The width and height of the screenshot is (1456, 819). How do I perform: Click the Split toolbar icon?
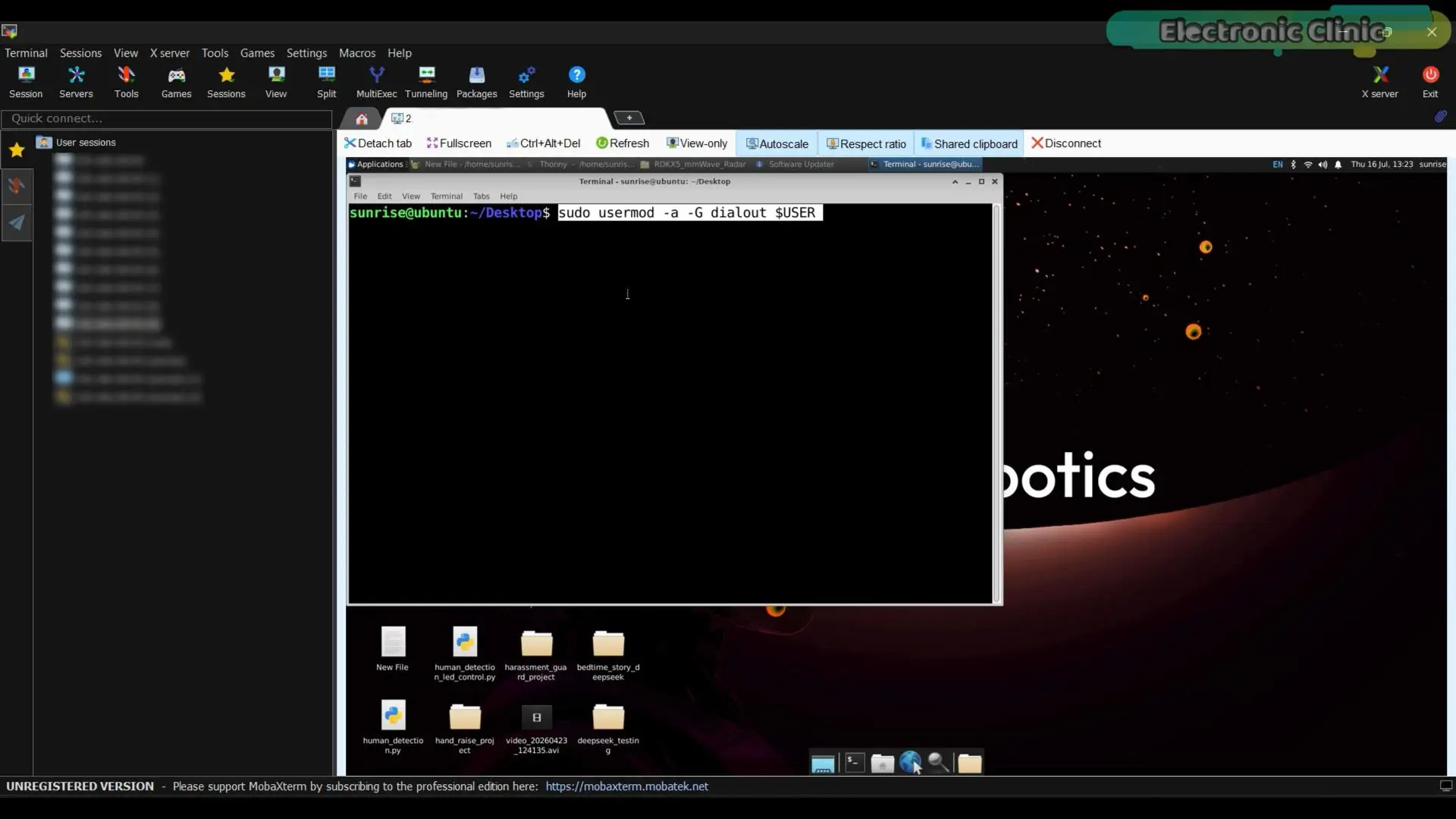(x=327, y=82)
